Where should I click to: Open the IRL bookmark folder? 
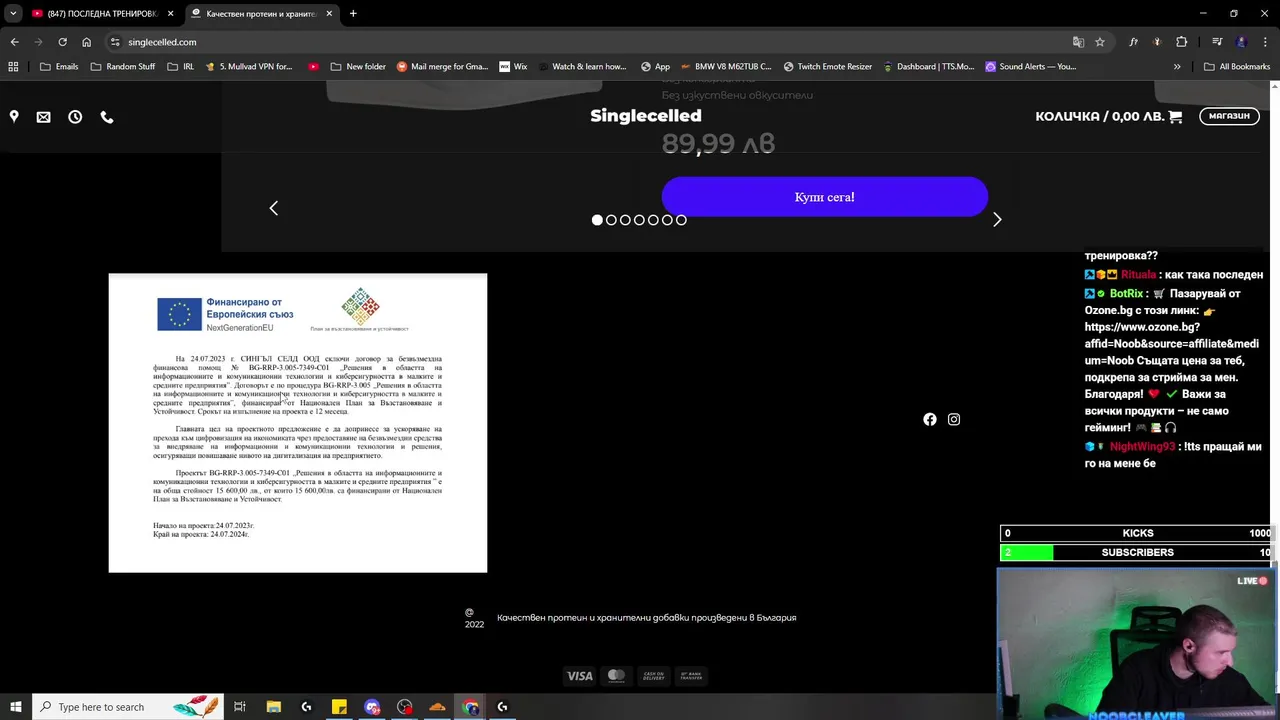pos(181,67)
